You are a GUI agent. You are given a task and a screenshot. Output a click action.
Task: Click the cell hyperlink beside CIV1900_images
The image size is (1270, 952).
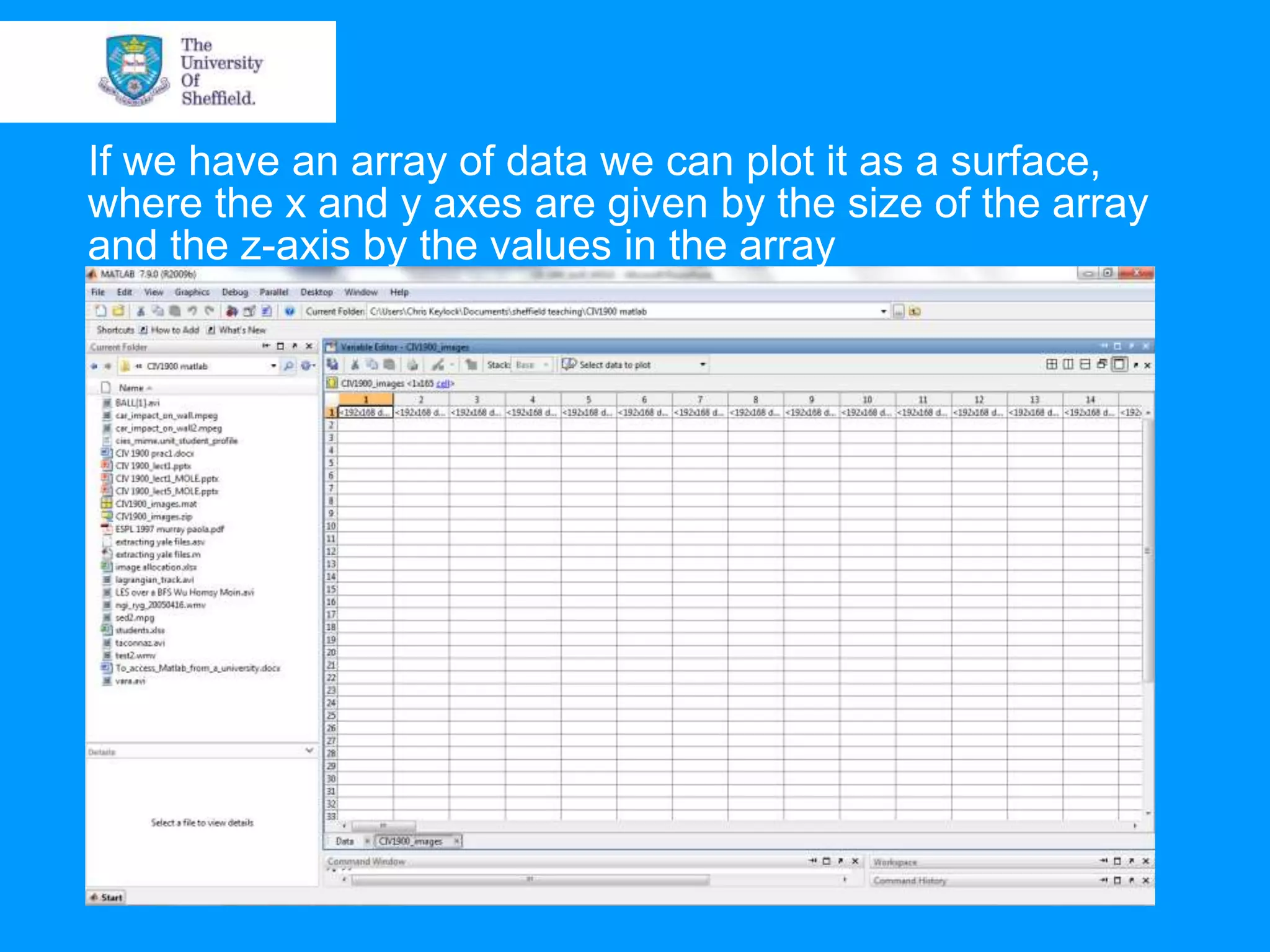click(x=443, y=384)
